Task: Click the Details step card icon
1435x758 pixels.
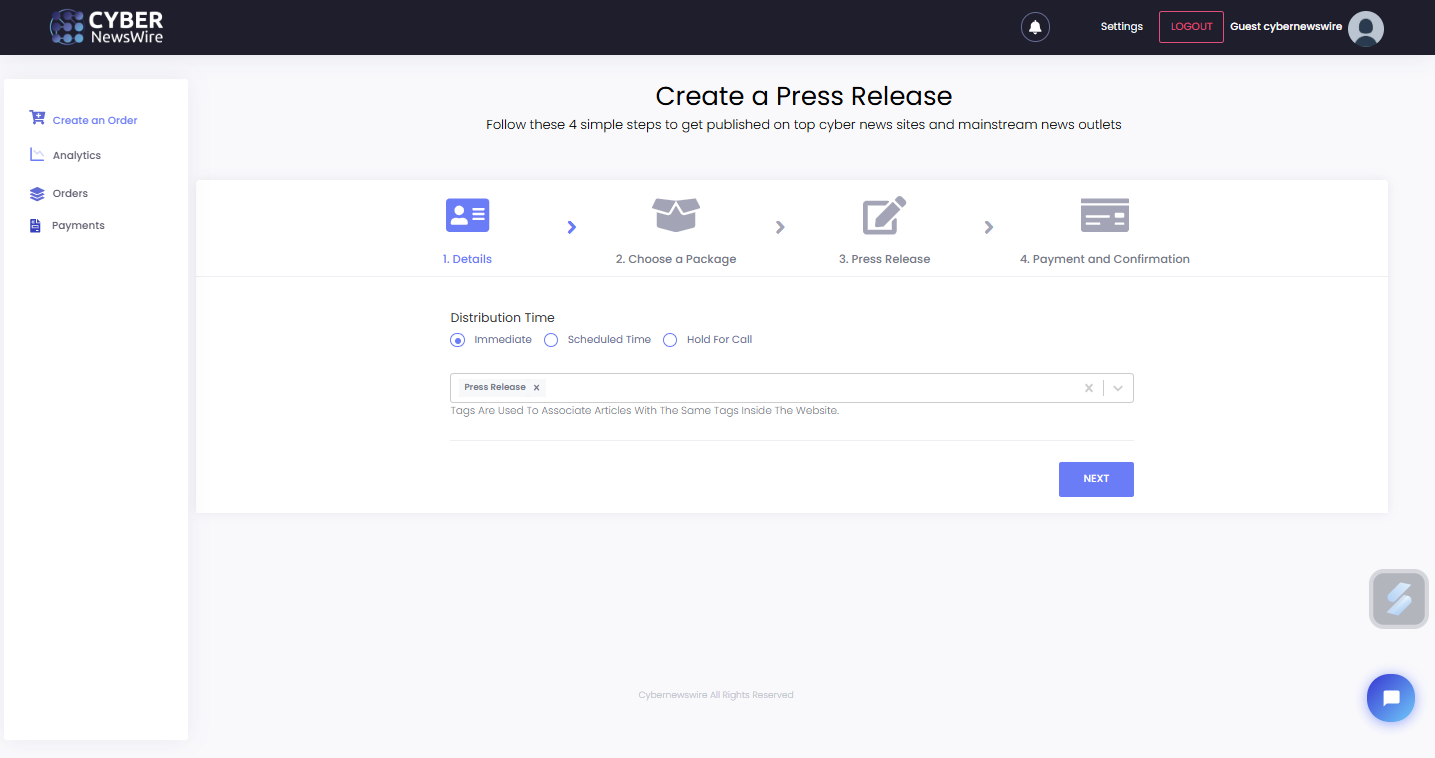Action: coord(467,215)
